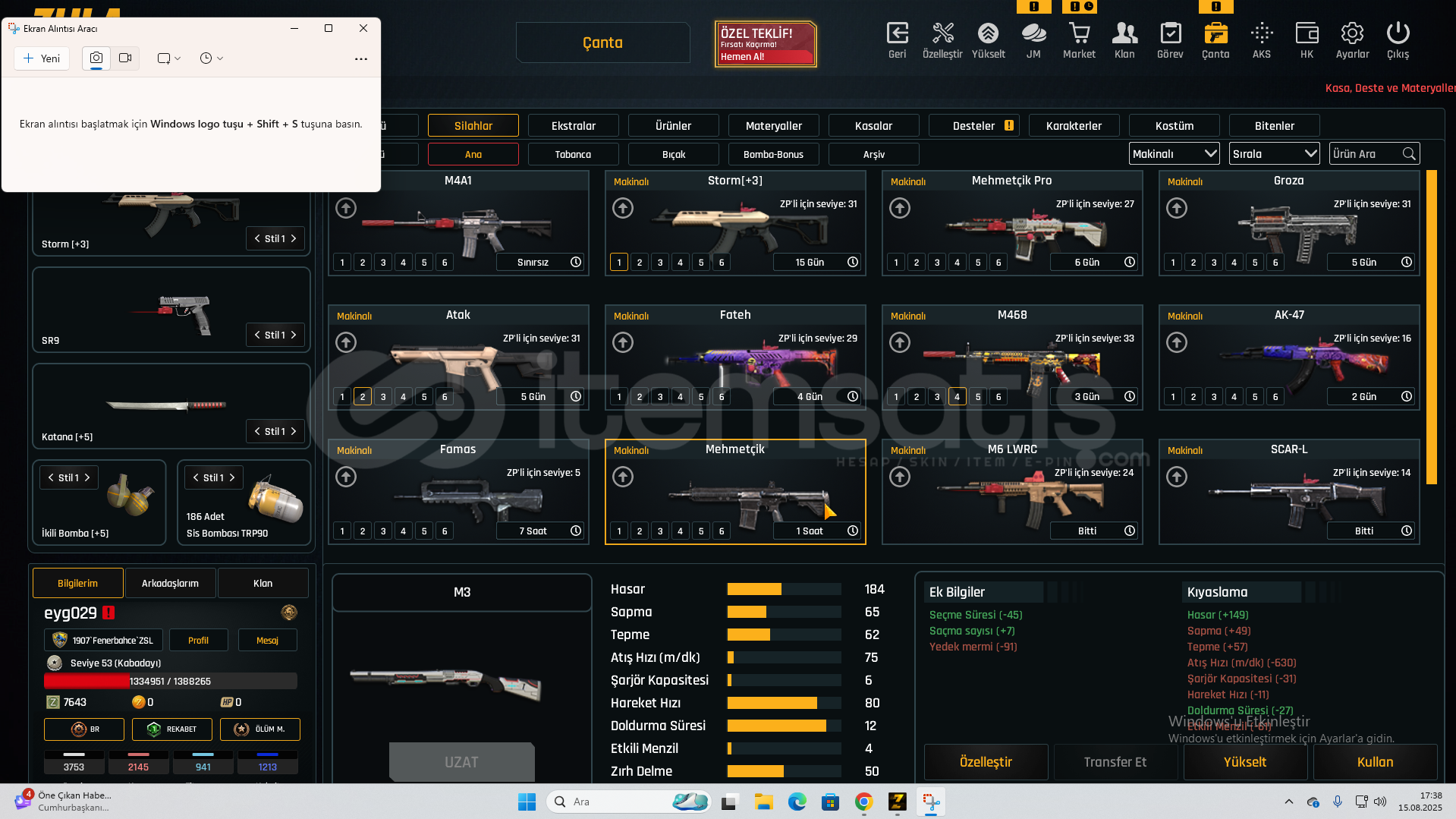Click upgrade arrow icon on Storm[+3] card
The height and width of the screenshot is (819, 1456).
[623, 208]
